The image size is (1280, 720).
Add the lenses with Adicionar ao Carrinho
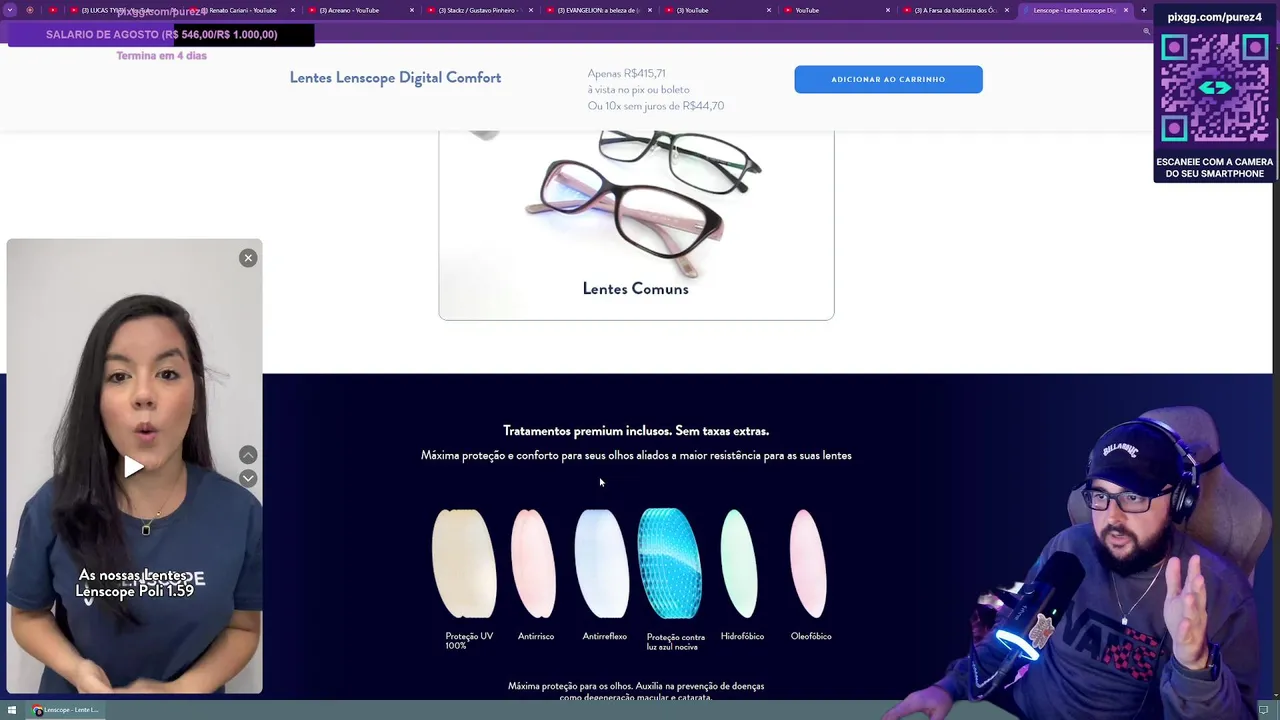(x=888, y=79)
